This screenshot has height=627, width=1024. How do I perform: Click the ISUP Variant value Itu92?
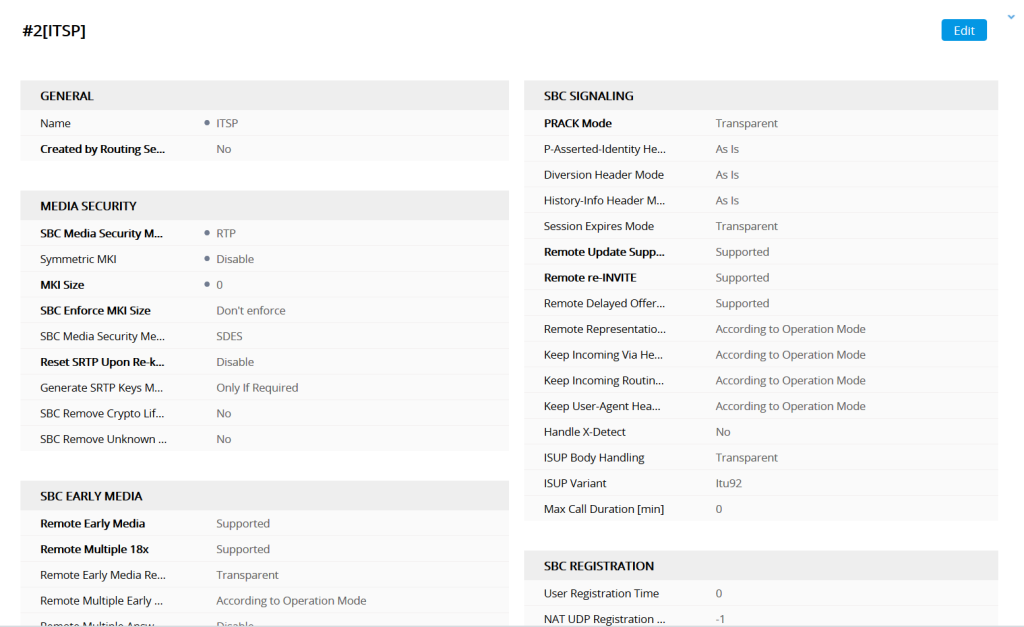pos(727,482)
